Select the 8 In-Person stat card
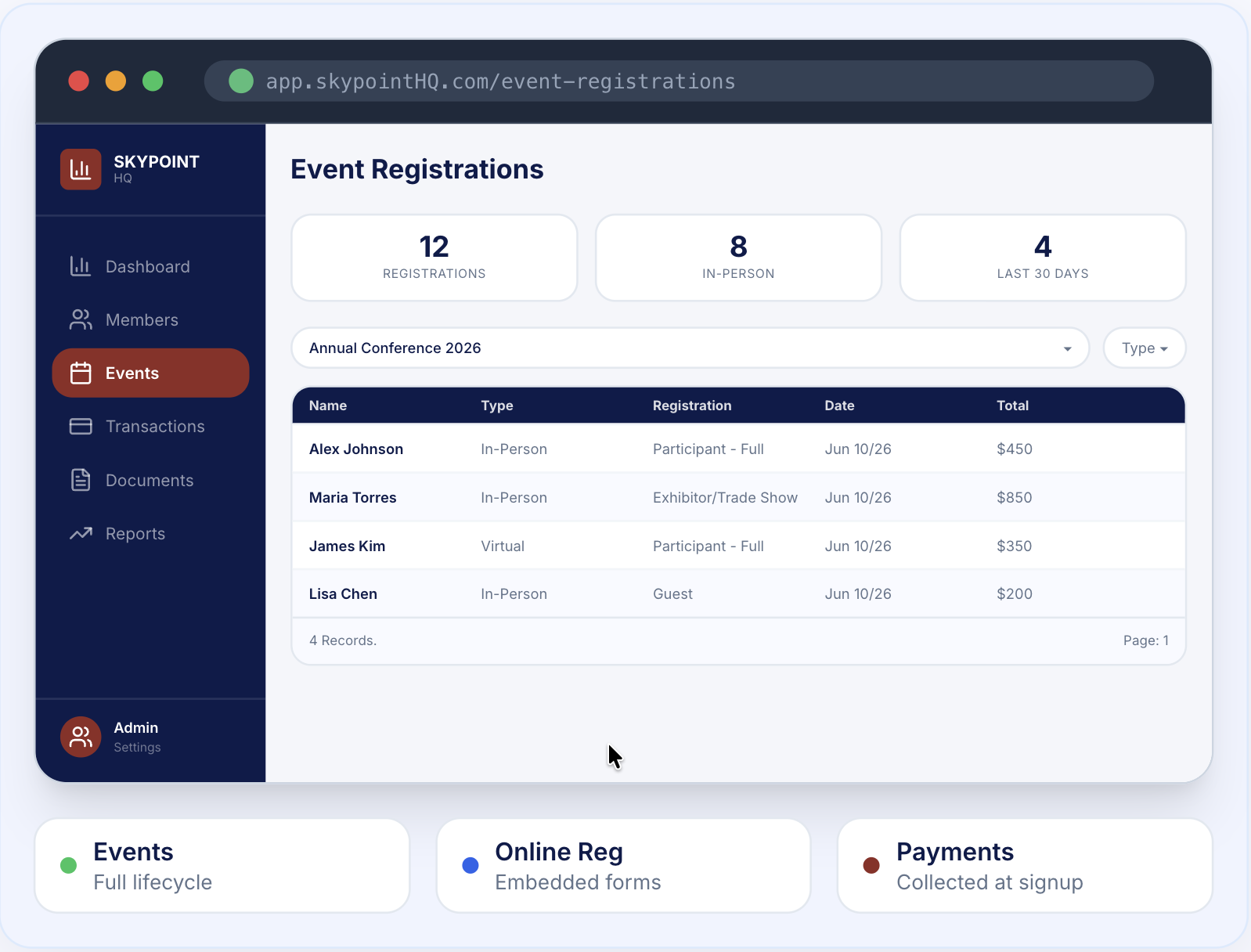Screen dimensions: 1251x952 [738, 258]
